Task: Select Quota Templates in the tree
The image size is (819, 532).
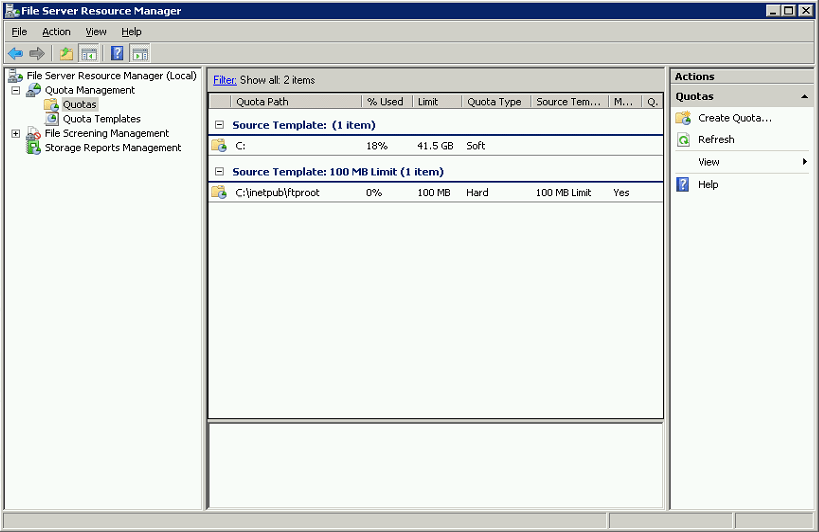Action: tap(102, 119)
